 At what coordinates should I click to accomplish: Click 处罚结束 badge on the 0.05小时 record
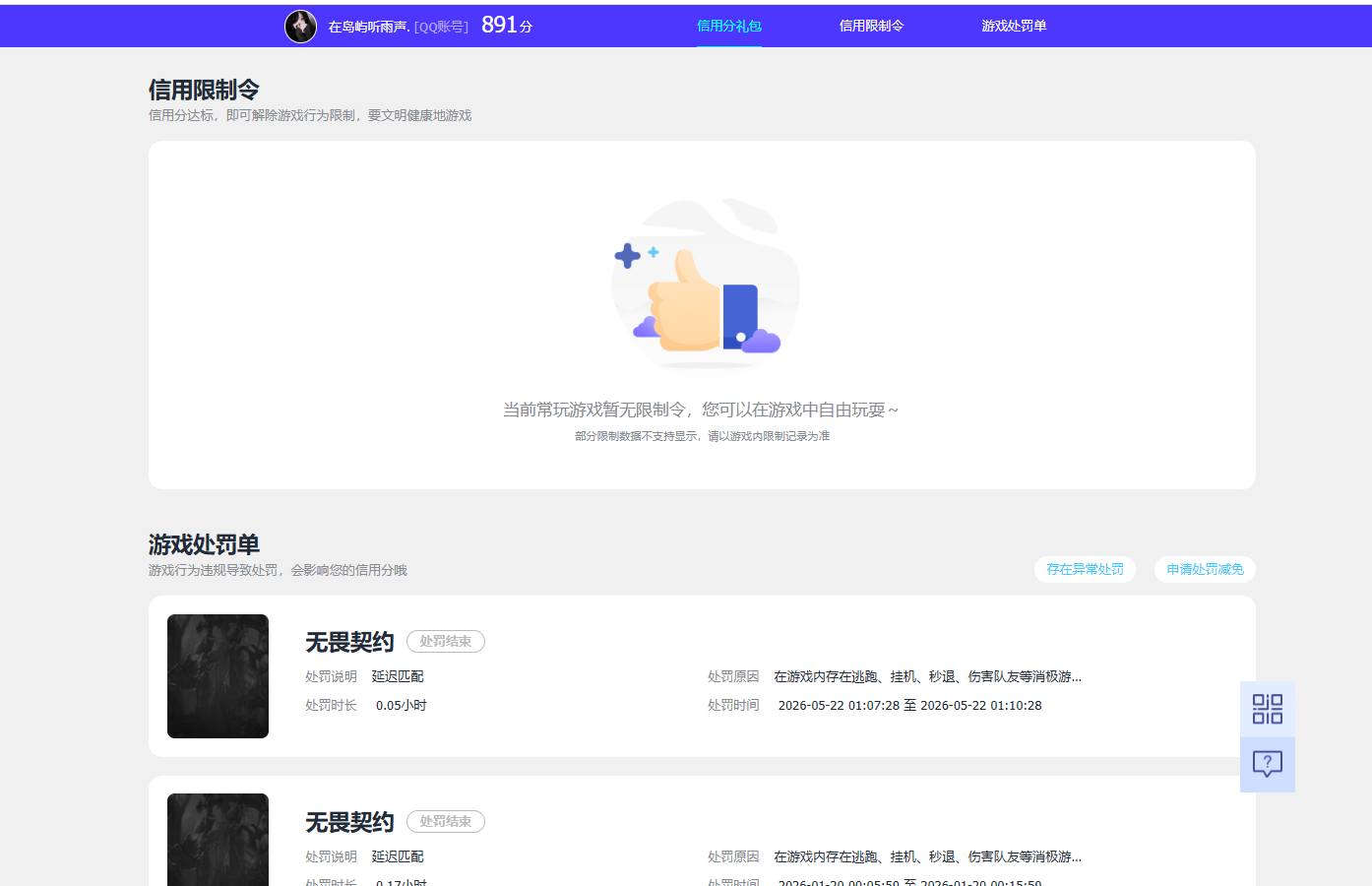coord(446,641)
